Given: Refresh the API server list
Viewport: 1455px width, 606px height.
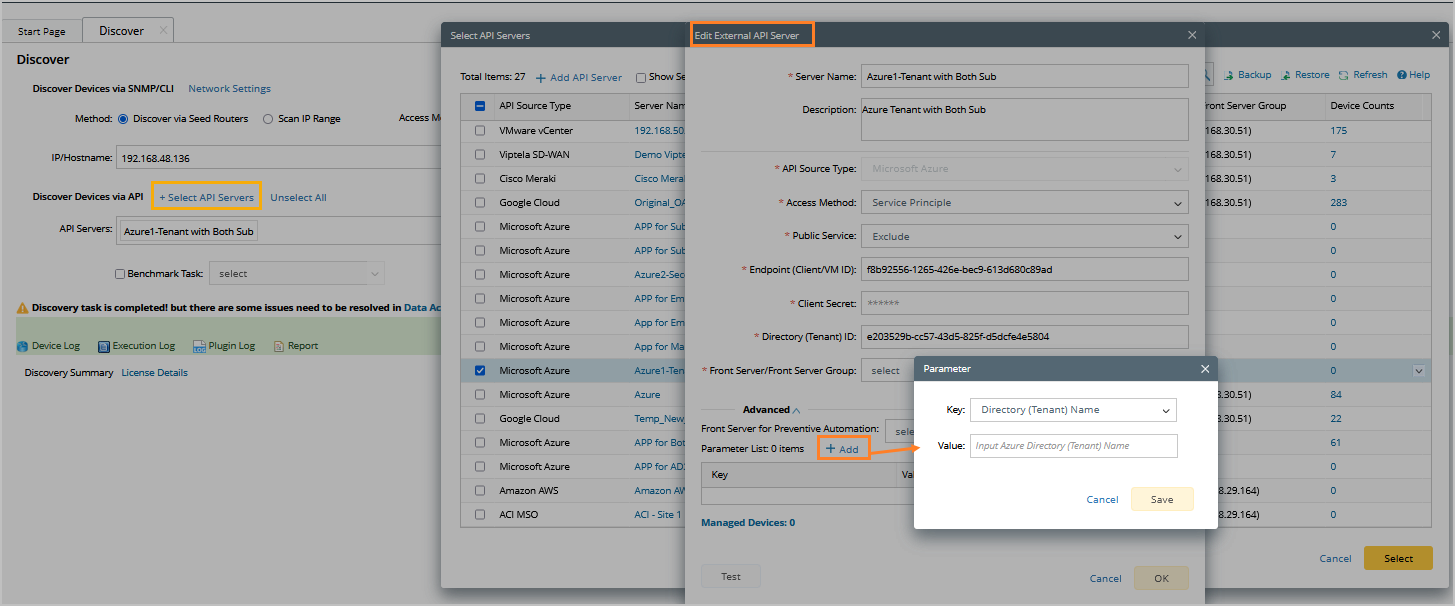Looking at the screenshot, I should (x=1345, y=75).
